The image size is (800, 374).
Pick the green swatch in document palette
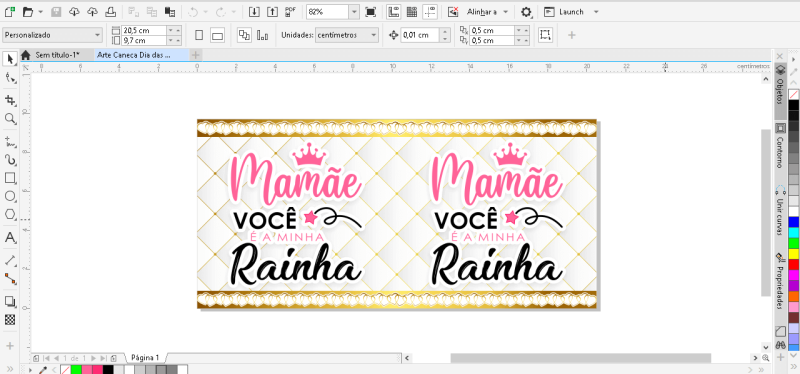[x=76, y=369]
